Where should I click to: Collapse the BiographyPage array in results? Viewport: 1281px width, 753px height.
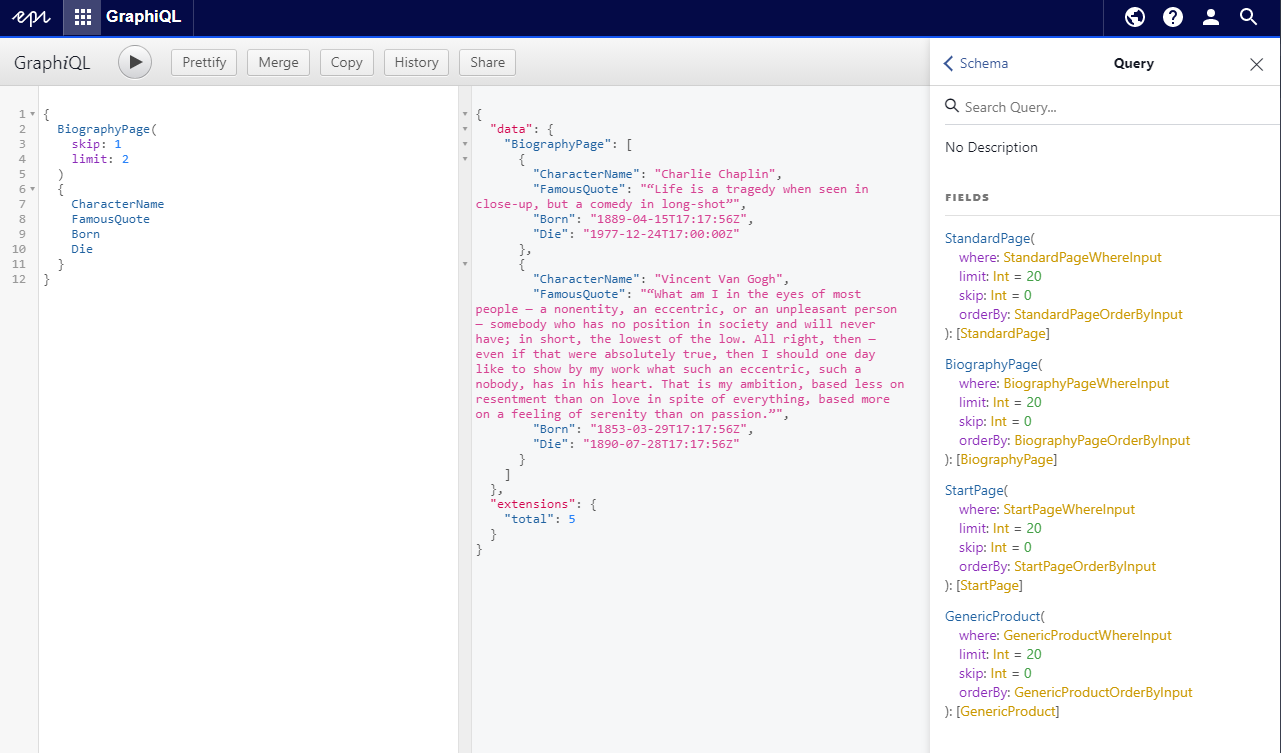[x=464, y=144]
